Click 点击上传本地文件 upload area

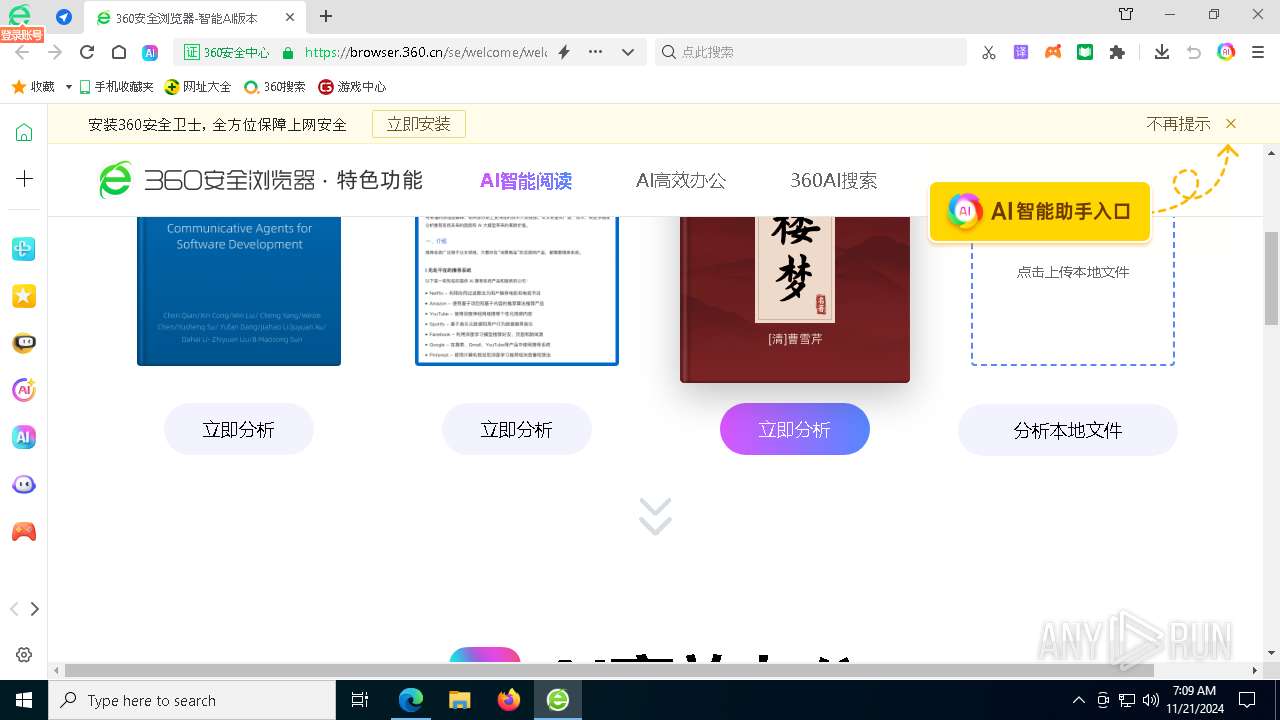click(x=1073, y=272)
